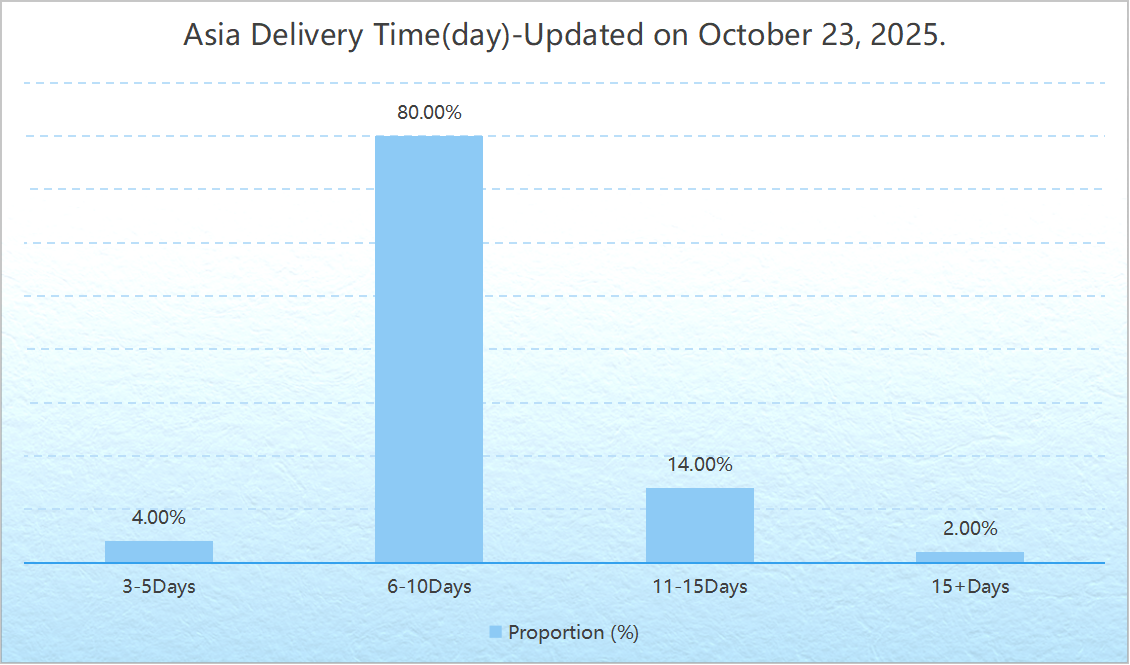Select the 11-15Days bar
1130x665 pixels.
pyautogui.click(x=699, y=525)
